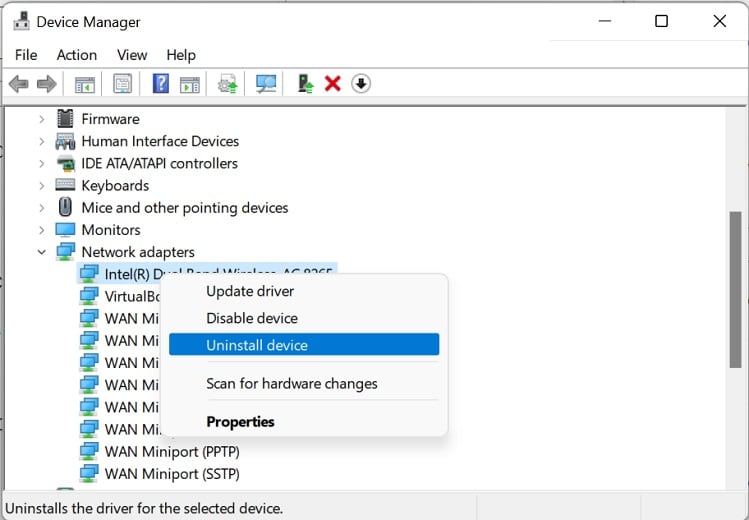
Task: Choose Update driver from context menu
Action: [x=304, y=291]
